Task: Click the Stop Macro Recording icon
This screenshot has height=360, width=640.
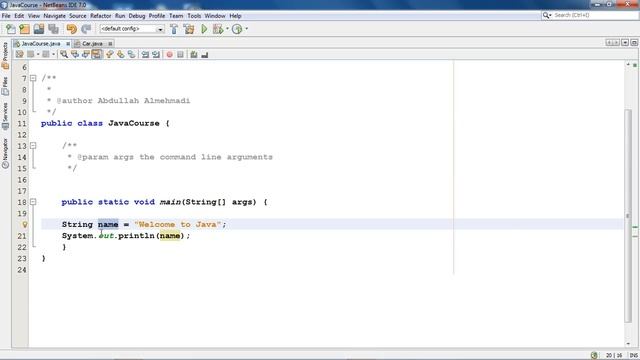Action: coord(180,54)
